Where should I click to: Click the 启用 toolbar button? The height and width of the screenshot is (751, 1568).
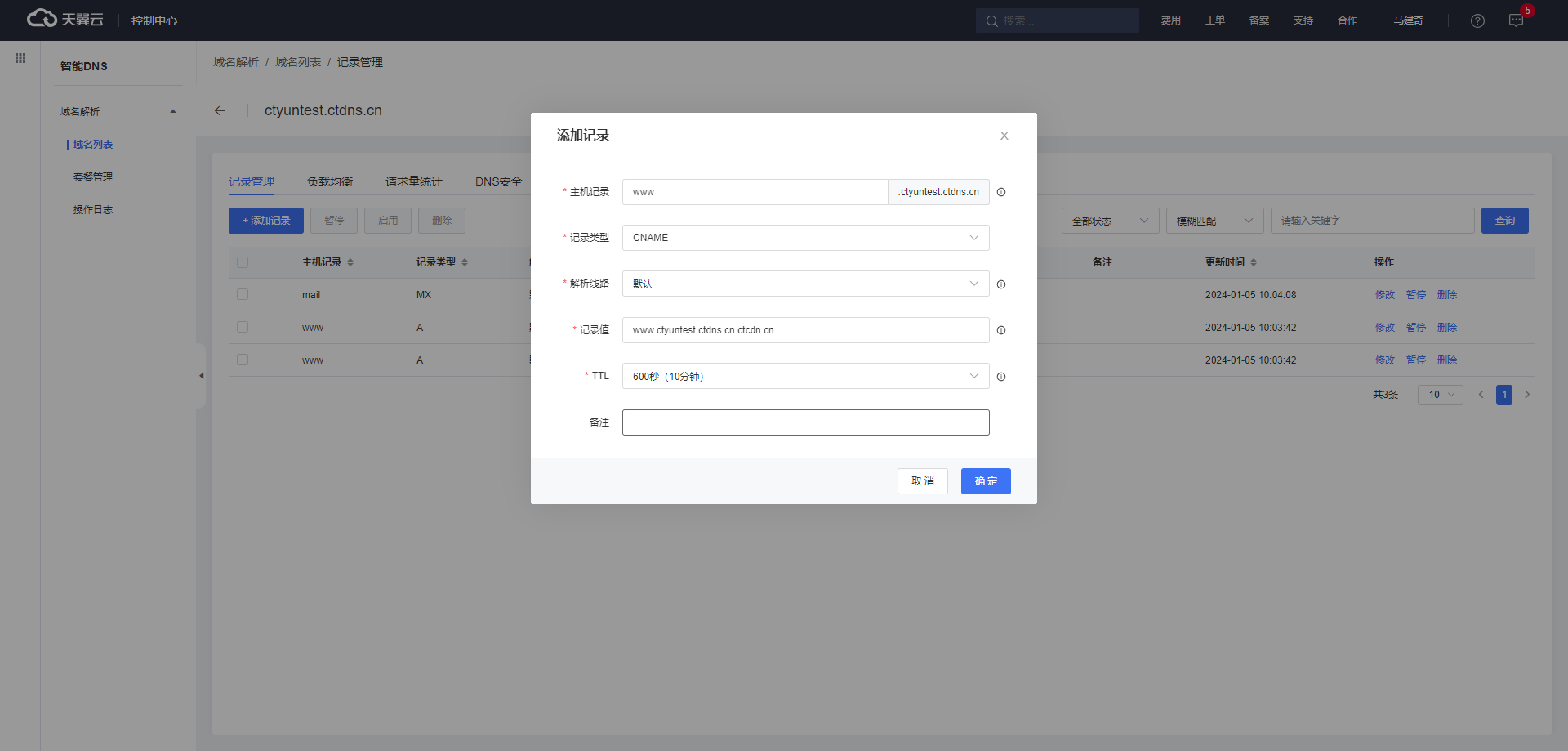388,221
